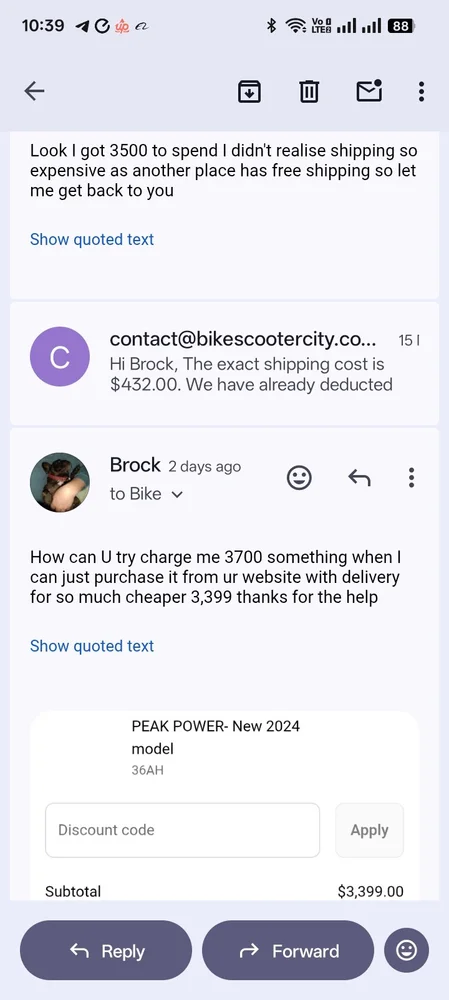Go back with the arrow icon
Screen dimensions: 449x1000
(x=34, y=91)
